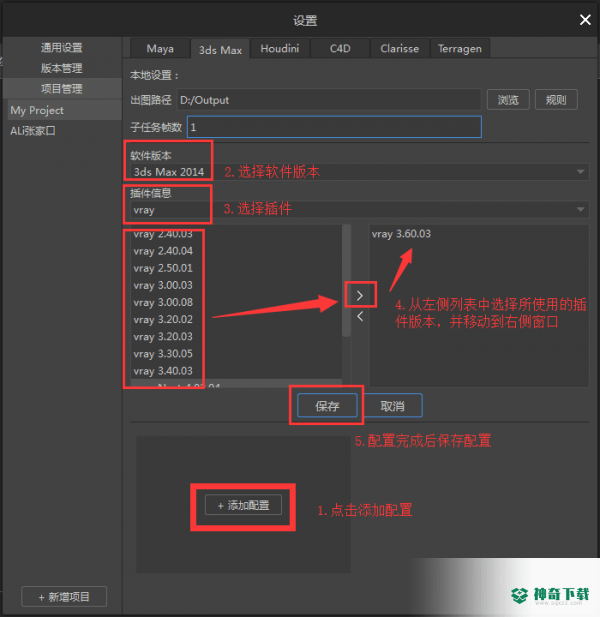Select vray 3.40.03 in list
Screen dimensions: 600x617
coord(236,371)
